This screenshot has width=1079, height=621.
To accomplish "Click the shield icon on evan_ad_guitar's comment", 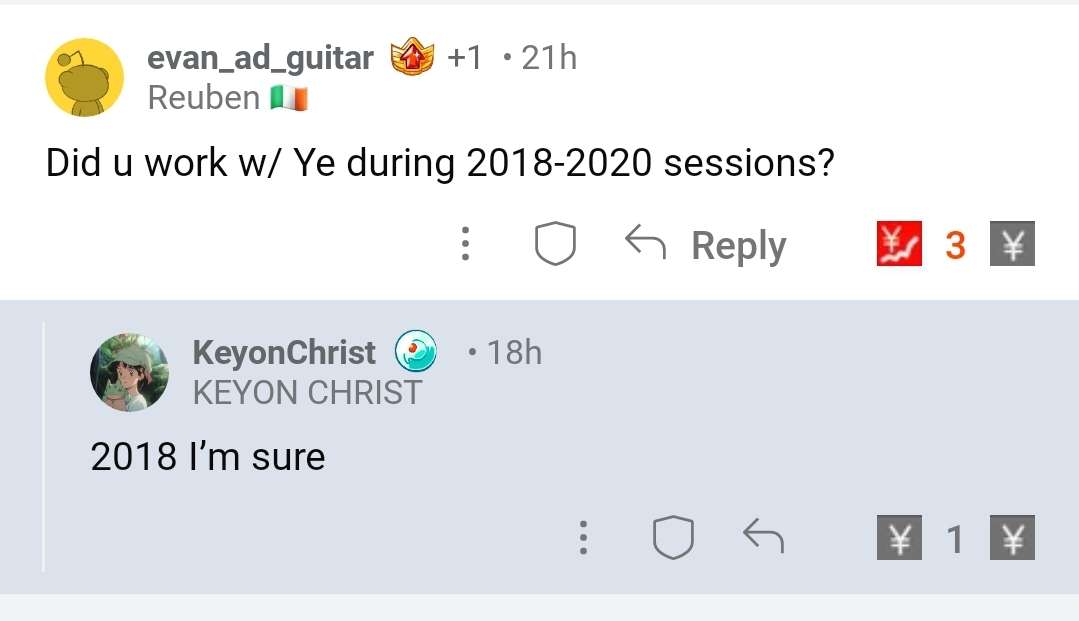I will 555,245.
